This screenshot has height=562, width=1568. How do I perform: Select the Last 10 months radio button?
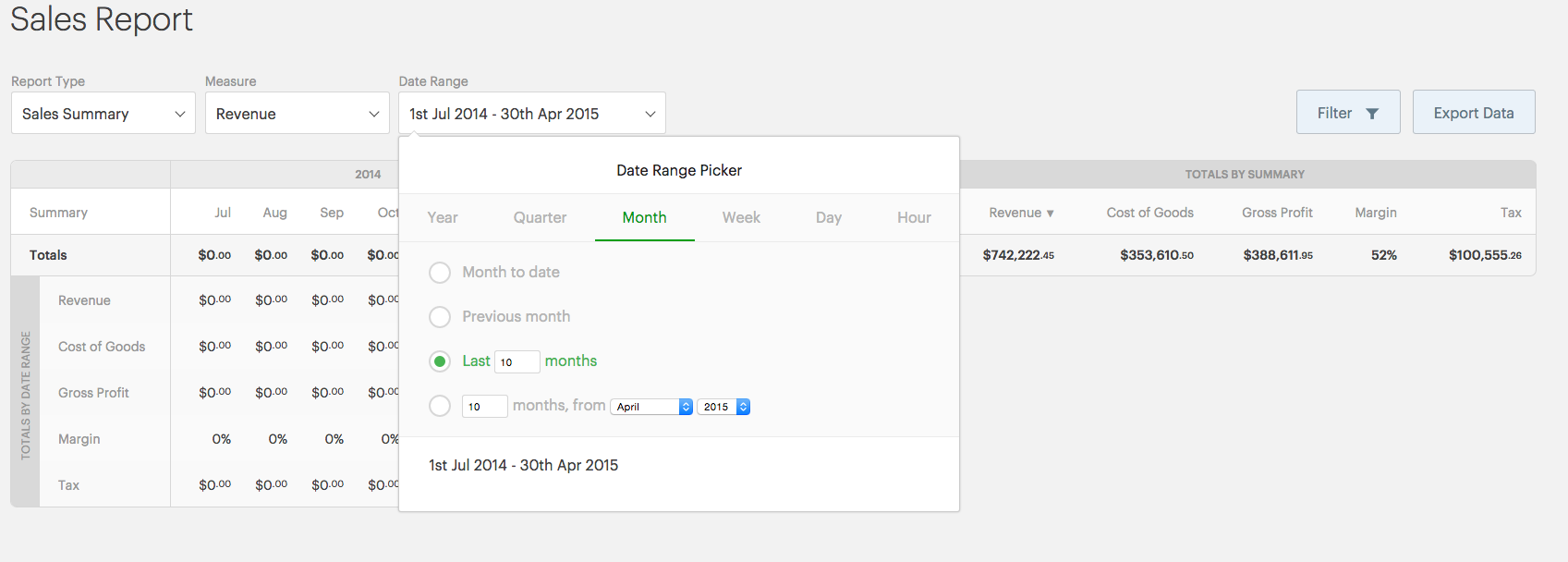click(x=440, y=361)
